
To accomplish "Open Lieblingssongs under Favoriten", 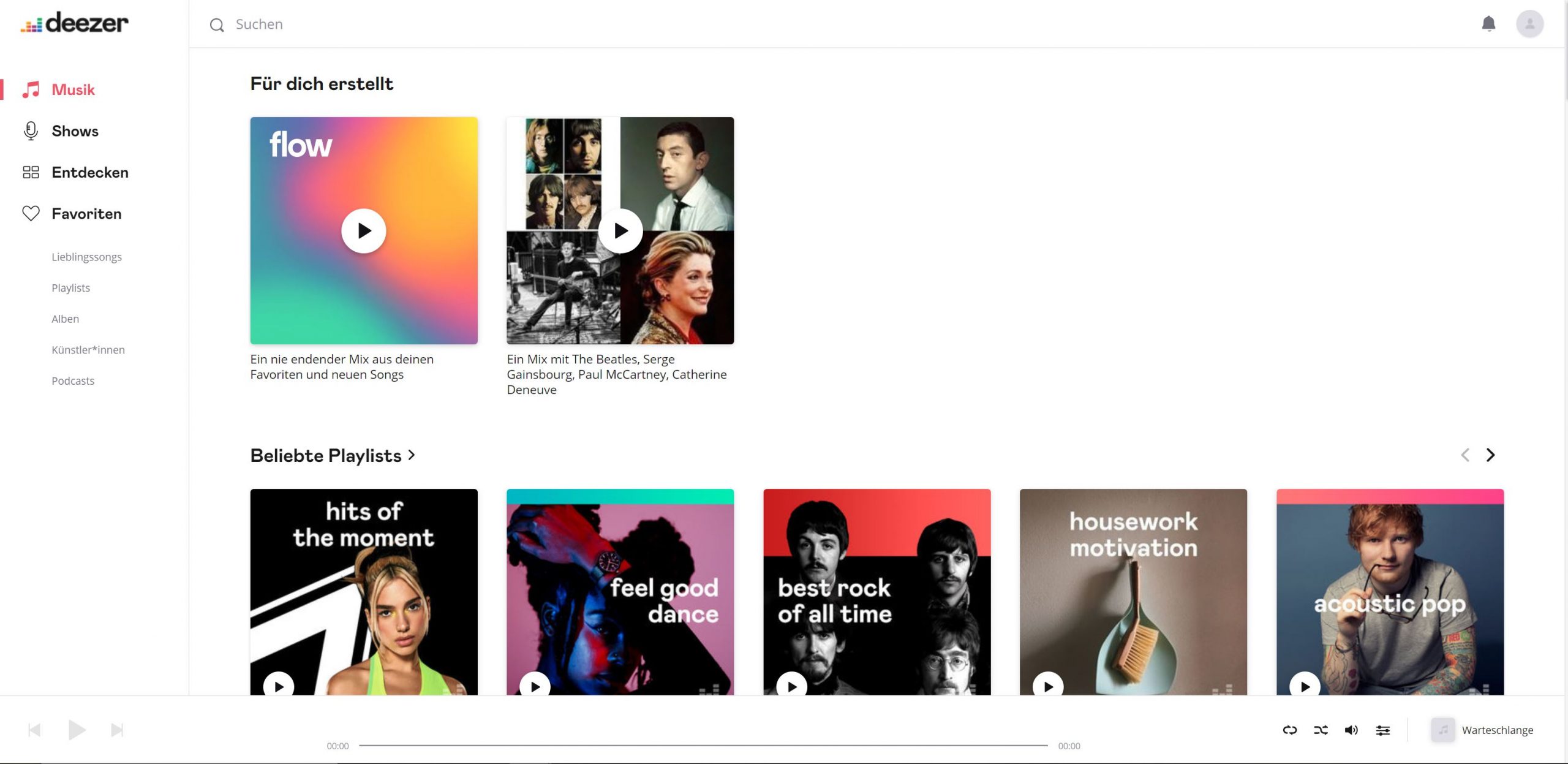I will 86,257.
